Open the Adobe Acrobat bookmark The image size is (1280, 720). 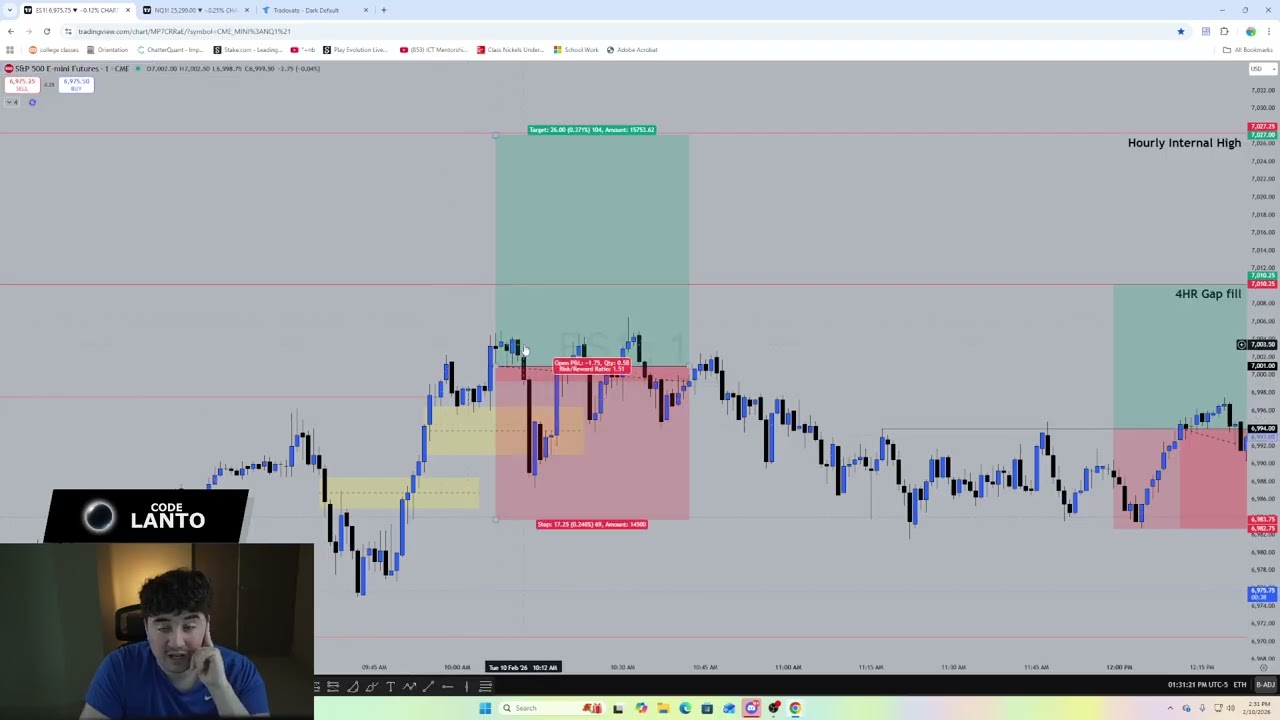coord(632,49)
